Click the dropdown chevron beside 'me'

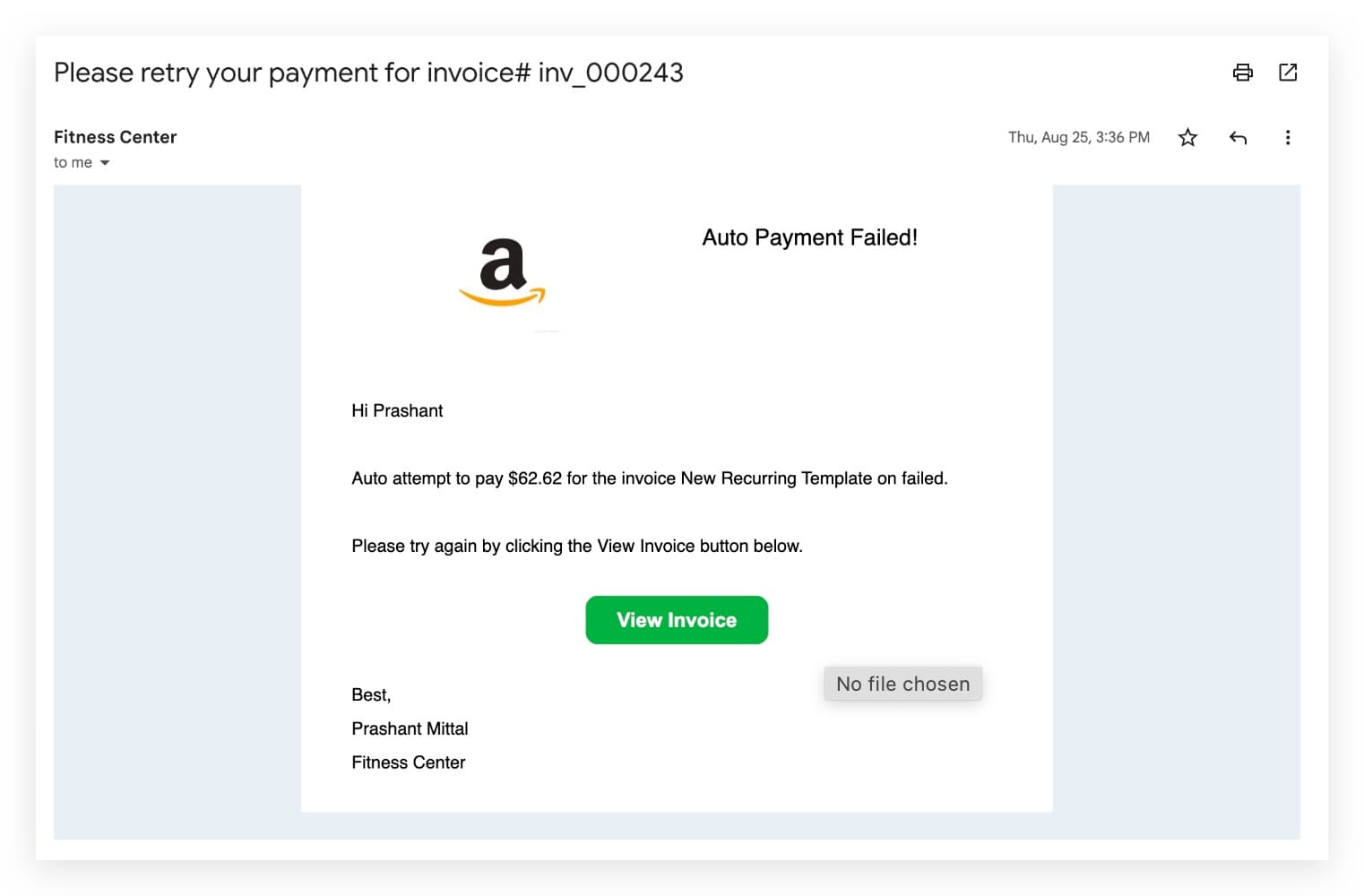pos(105,162)
